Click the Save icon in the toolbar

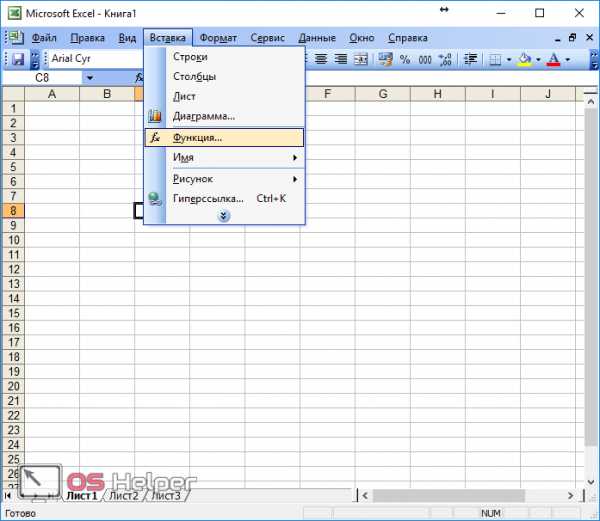click(18, 59)
